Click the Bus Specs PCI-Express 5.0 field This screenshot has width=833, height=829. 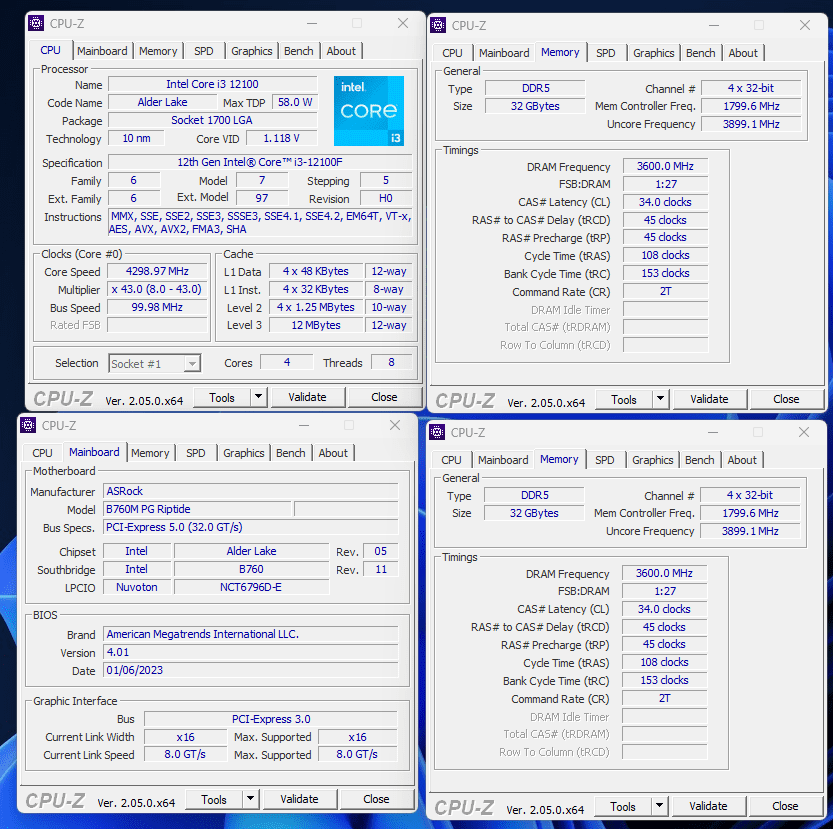pos(251,527)
